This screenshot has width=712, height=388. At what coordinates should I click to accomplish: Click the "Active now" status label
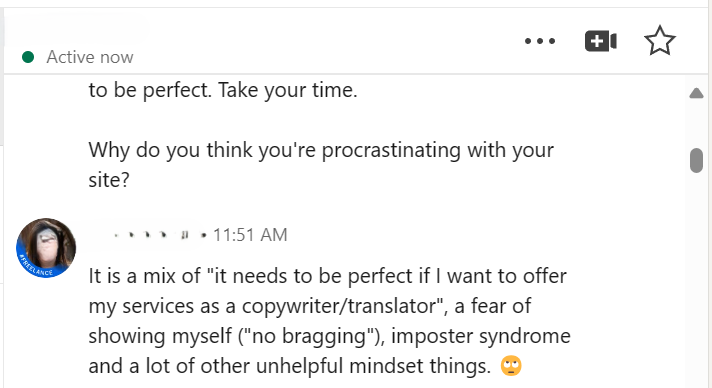point(90,57)
